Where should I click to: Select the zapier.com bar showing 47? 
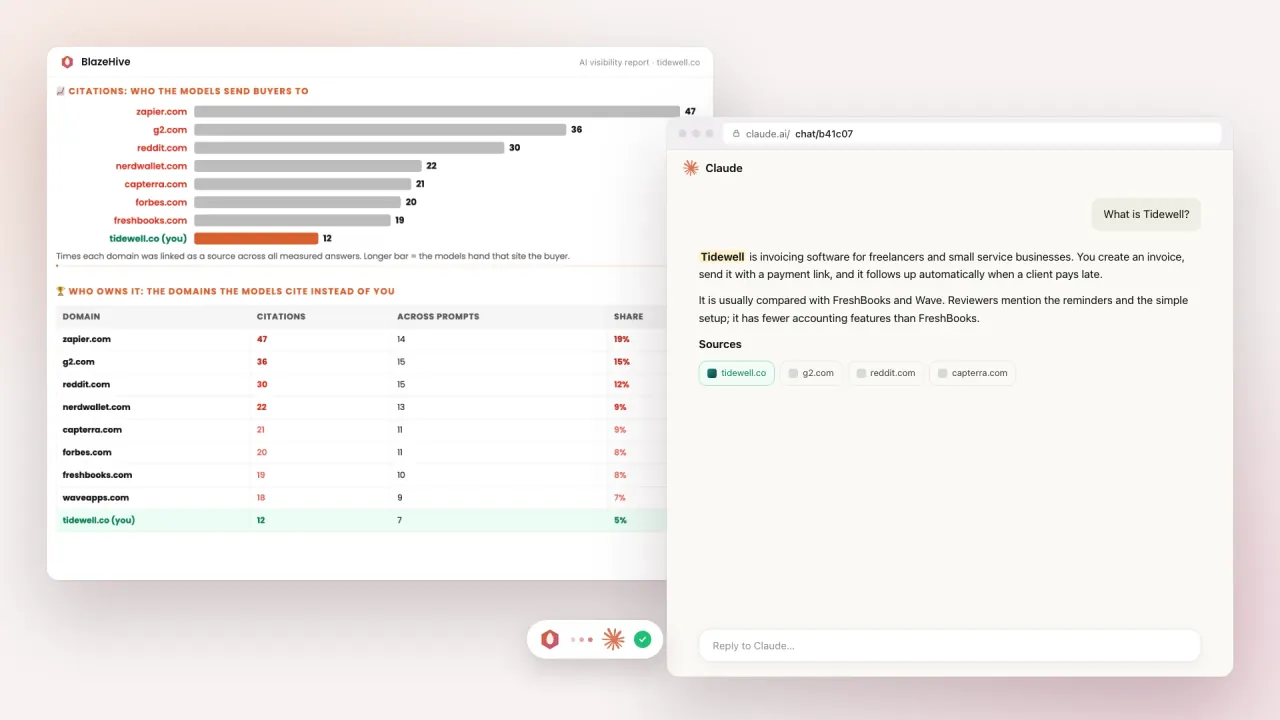tap(437, 111)
